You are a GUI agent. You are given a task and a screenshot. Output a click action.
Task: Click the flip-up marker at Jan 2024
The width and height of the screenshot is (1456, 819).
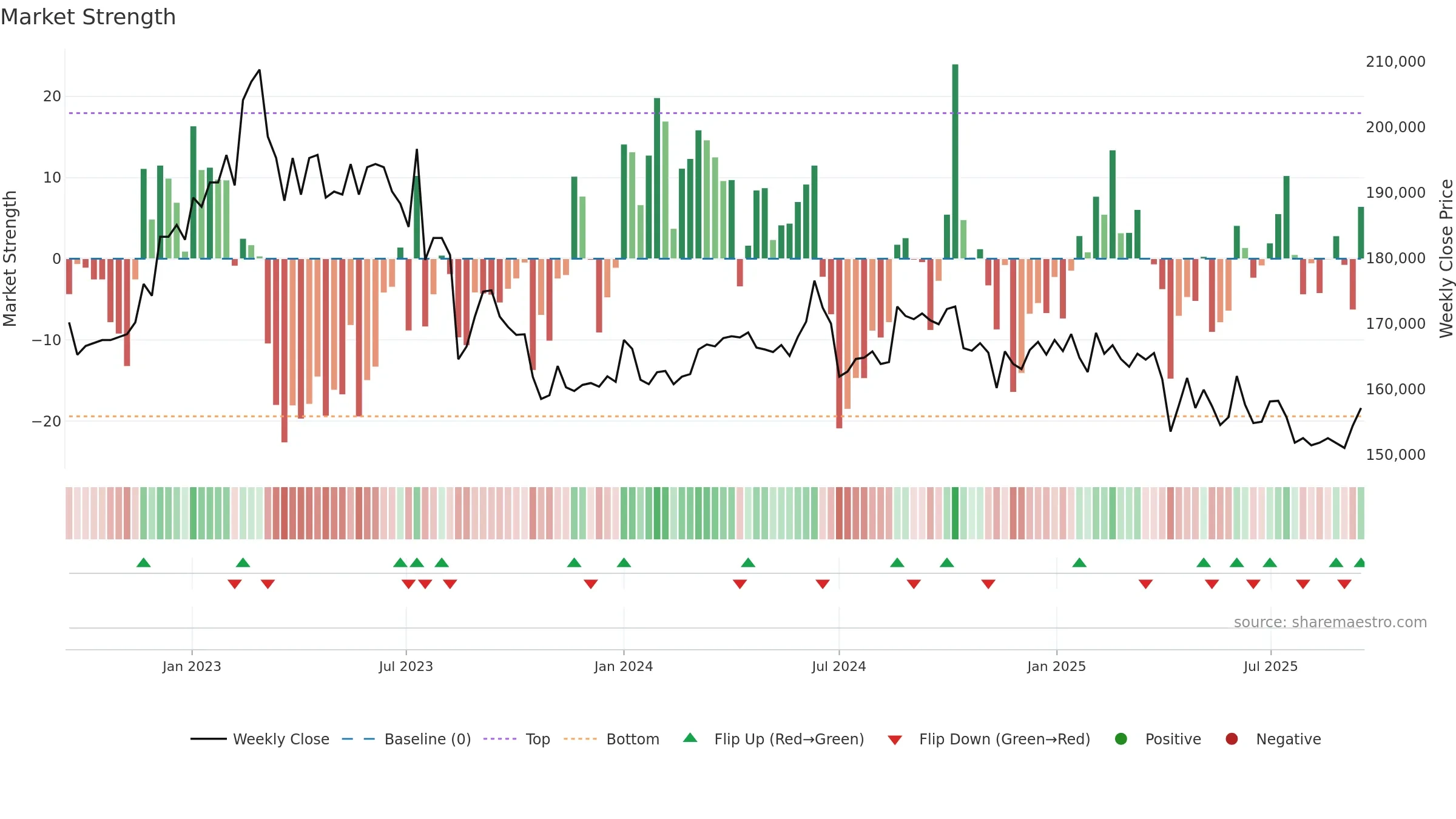click(x=624, y=562)
